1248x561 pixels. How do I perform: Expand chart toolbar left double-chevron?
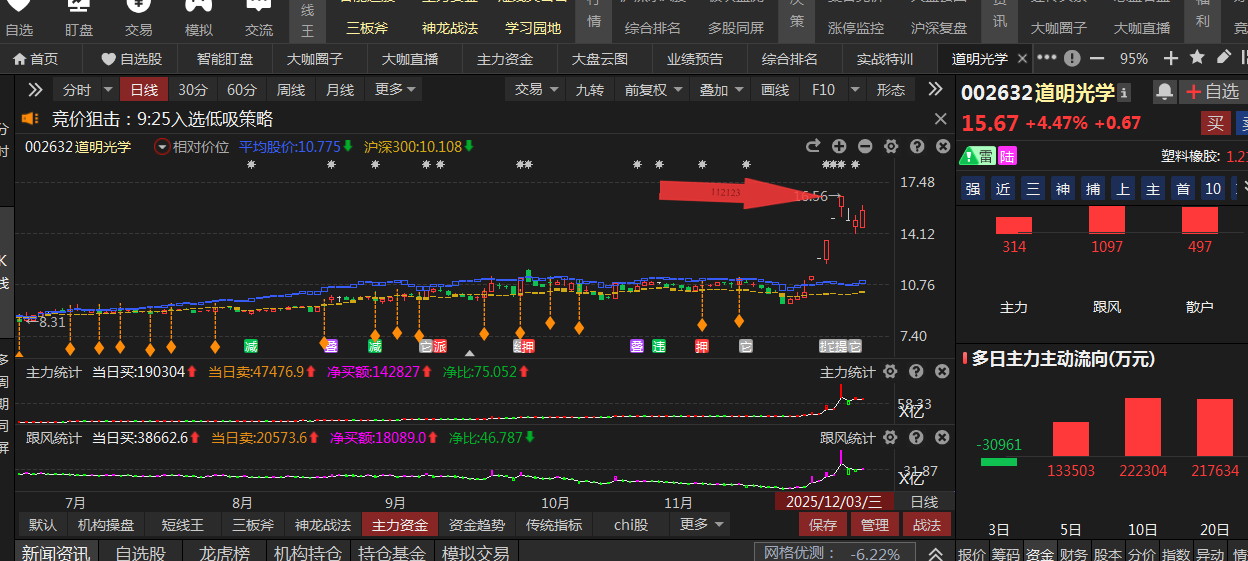tap(35, 90)
